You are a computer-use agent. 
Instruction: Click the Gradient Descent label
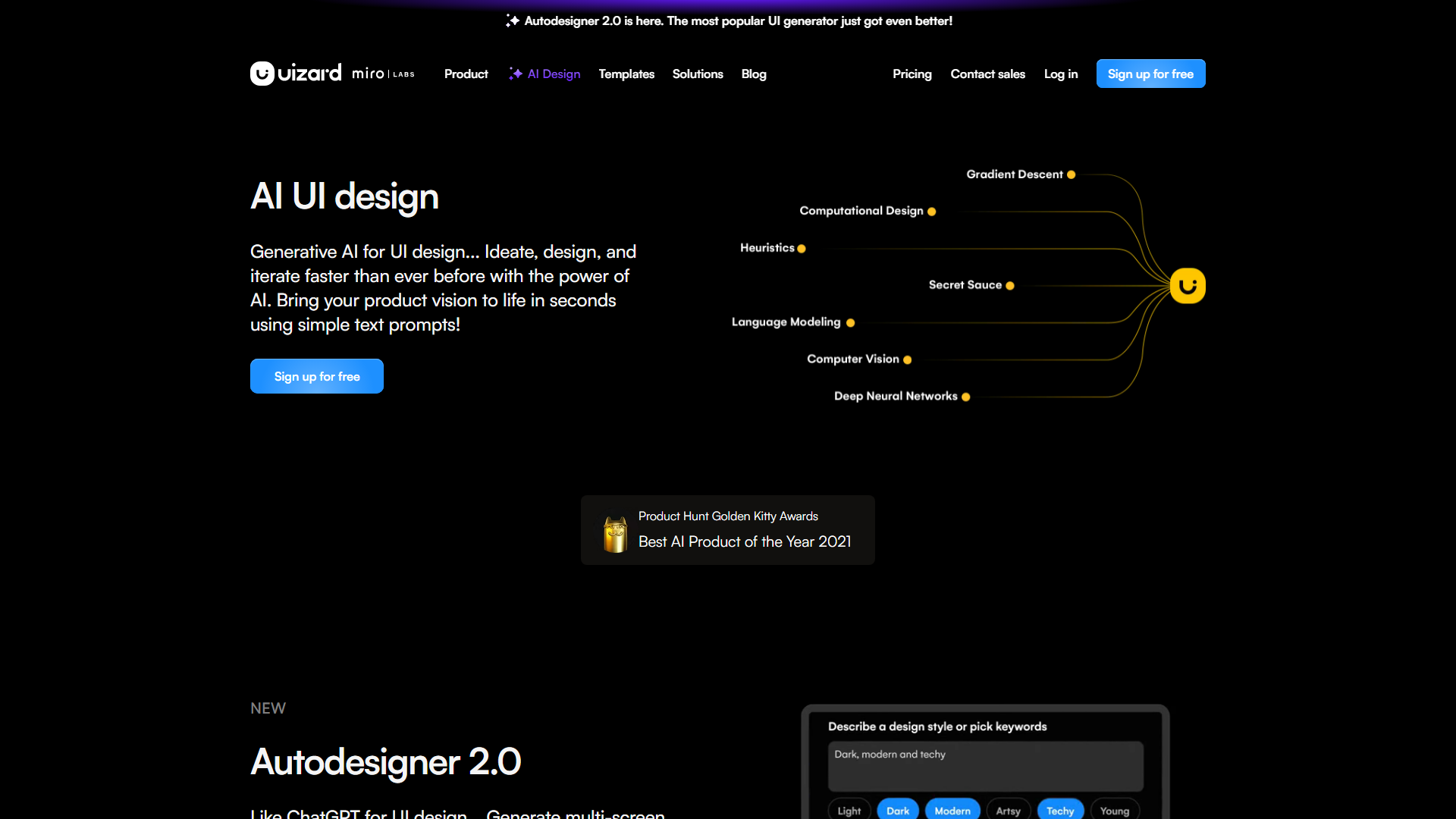tap(1015, 174)
